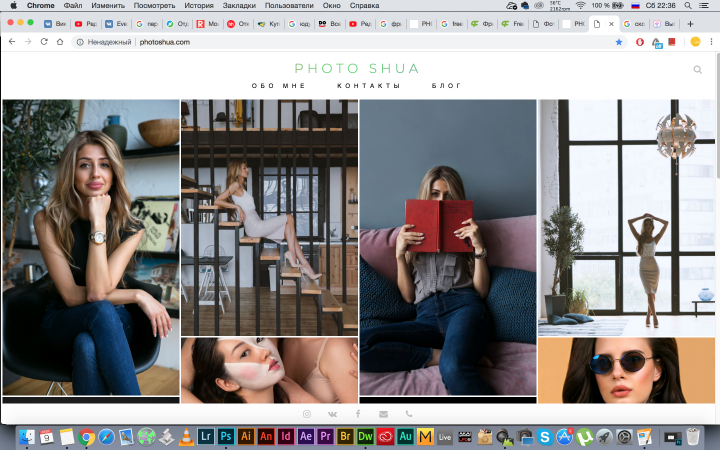The width and height of the screenshot is (720, 450).
Task: Open the Wi-Fi status menu
Action: tap(580, 6)
